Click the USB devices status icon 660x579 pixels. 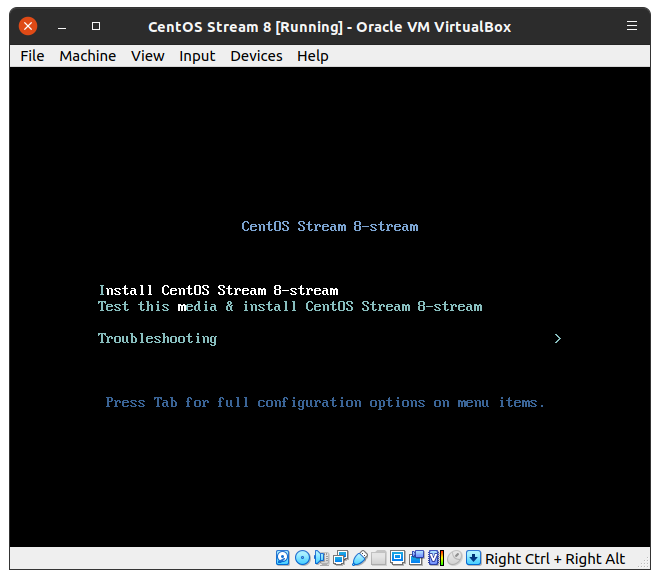pyautogui.click(x=359, y=558)
